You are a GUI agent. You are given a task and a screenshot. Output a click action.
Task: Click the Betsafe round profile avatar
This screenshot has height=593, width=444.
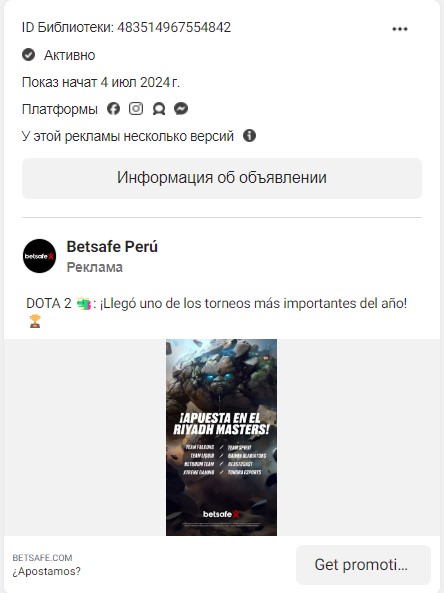39,256
